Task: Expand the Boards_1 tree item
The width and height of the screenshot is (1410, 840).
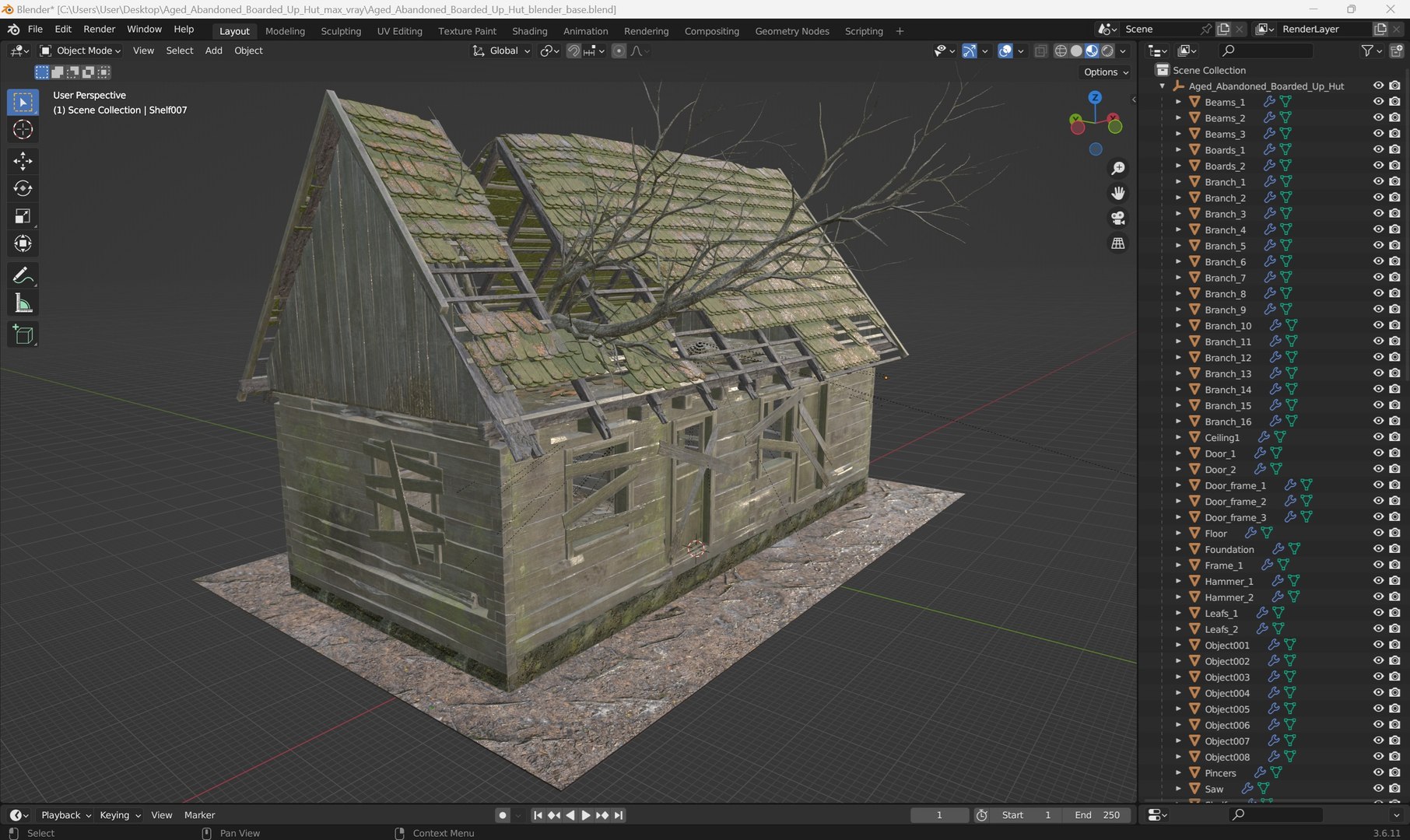Action: click(x=1178, y=150)
